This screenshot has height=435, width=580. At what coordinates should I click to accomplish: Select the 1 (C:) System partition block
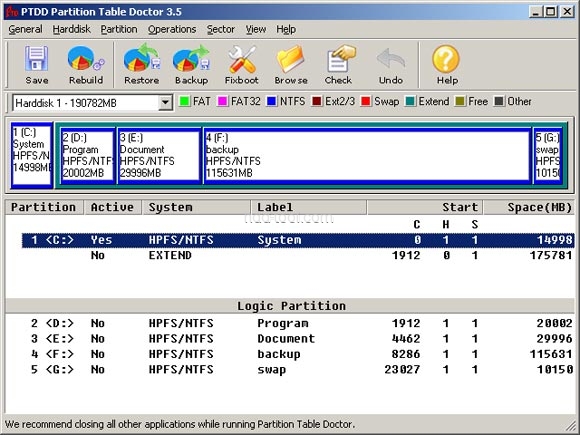[x=32, y=155]
